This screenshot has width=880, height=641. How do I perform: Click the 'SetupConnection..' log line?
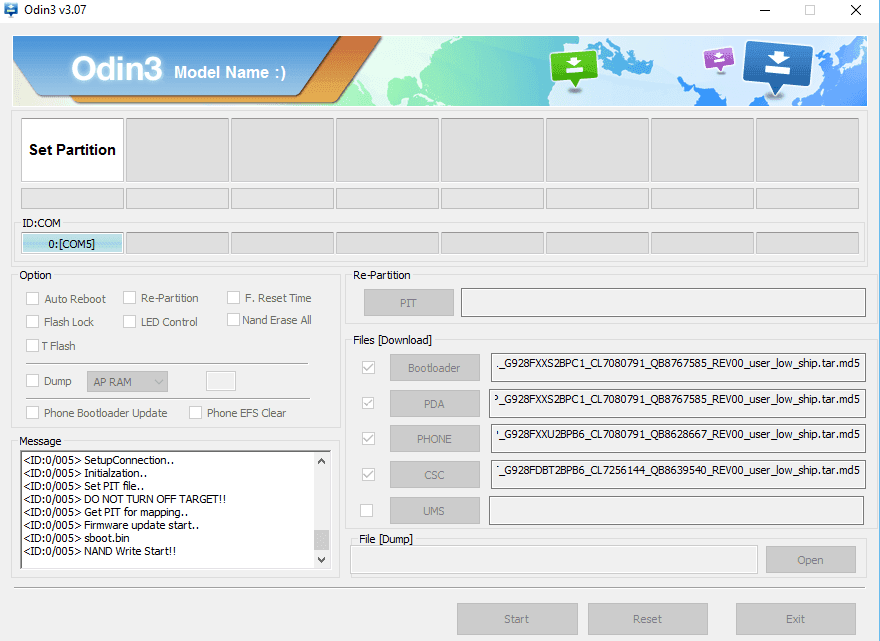[x=99, y=460]
